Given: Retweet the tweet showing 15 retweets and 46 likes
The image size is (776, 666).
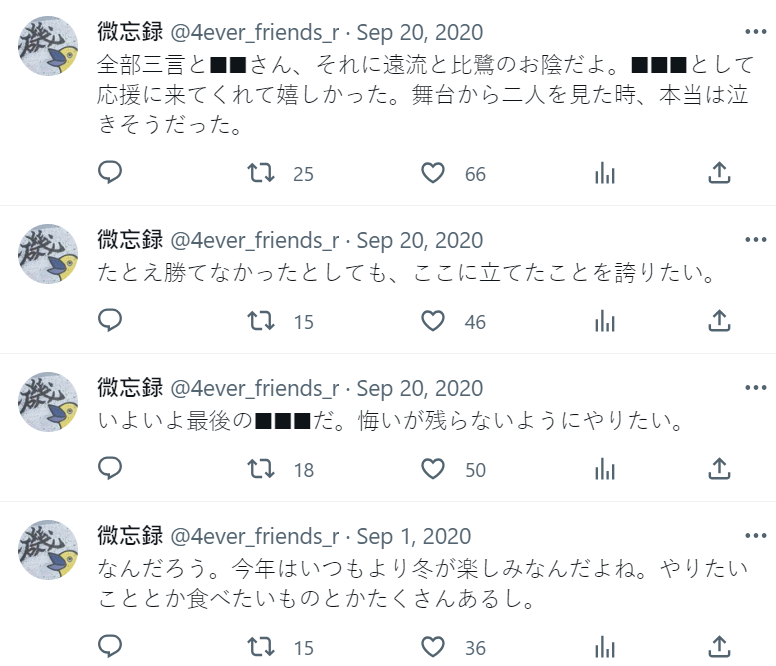Looking at the screenshot, I should click(261, 321).
